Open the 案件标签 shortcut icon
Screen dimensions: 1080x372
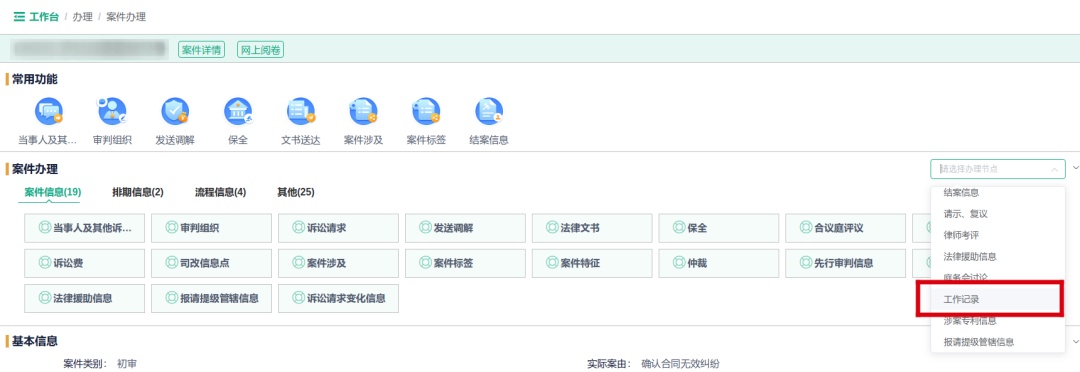pyautogui.click(x=426, y=112)
